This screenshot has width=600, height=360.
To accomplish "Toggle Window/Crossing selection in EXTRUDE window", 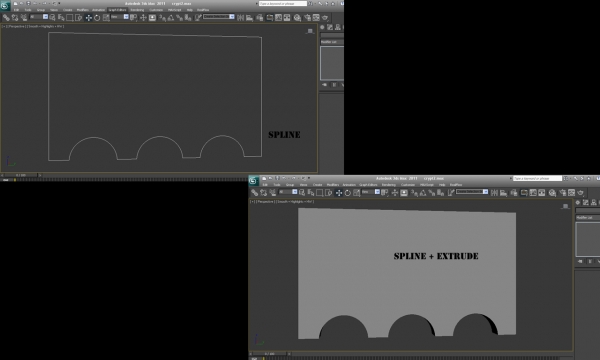I will pos(328,193).
